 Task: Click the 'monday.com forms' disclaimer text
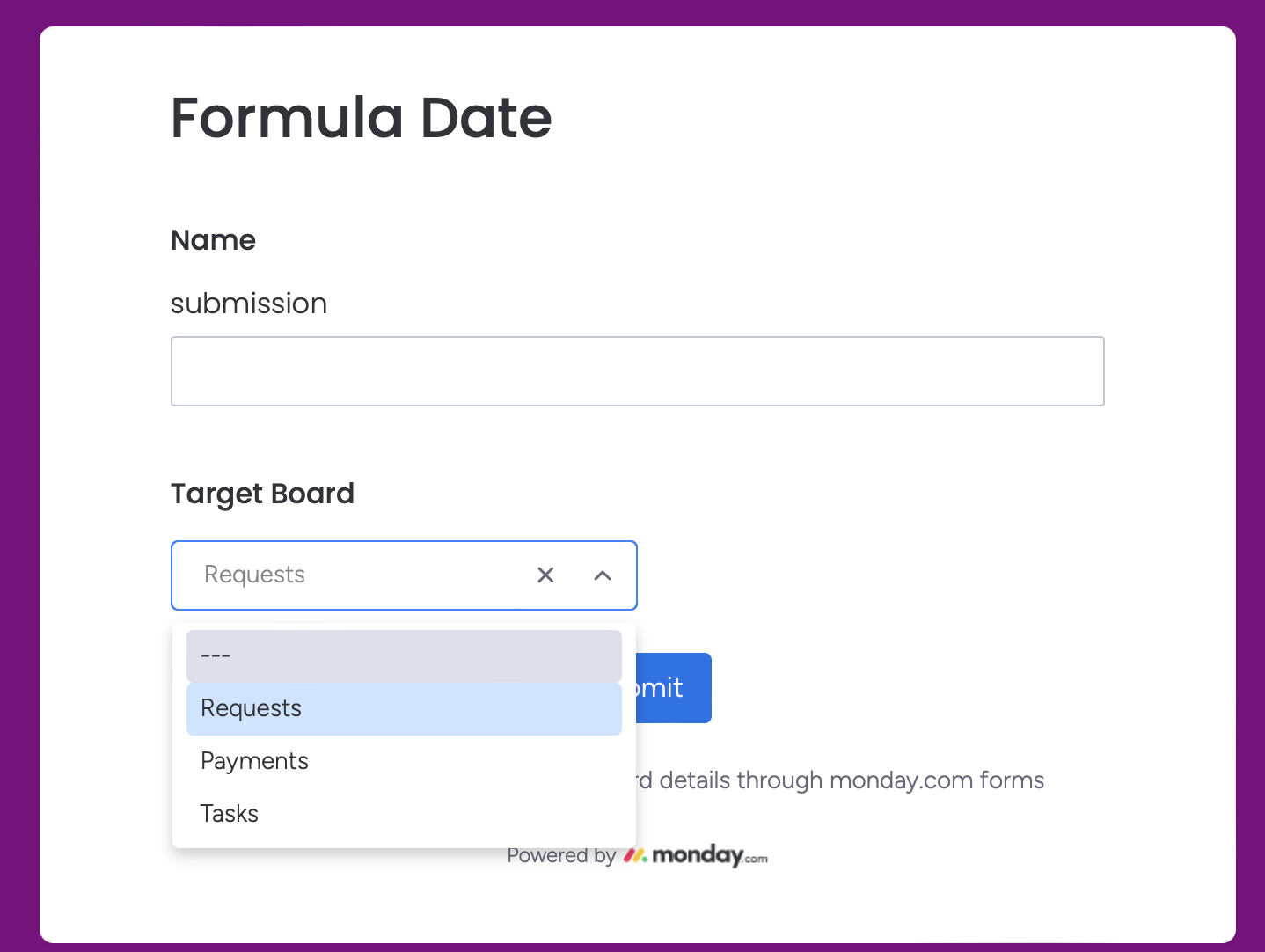point(936,780)
